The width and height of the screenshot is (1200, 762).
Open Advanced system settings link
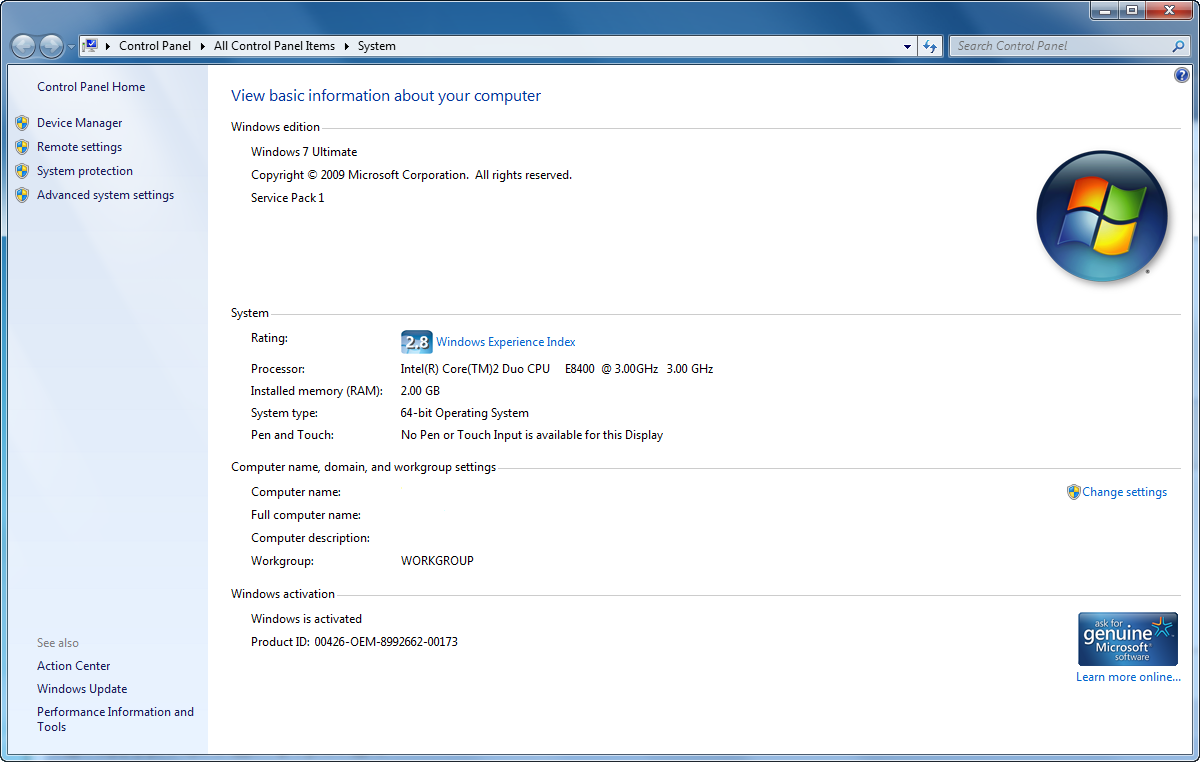click(106, 195)
